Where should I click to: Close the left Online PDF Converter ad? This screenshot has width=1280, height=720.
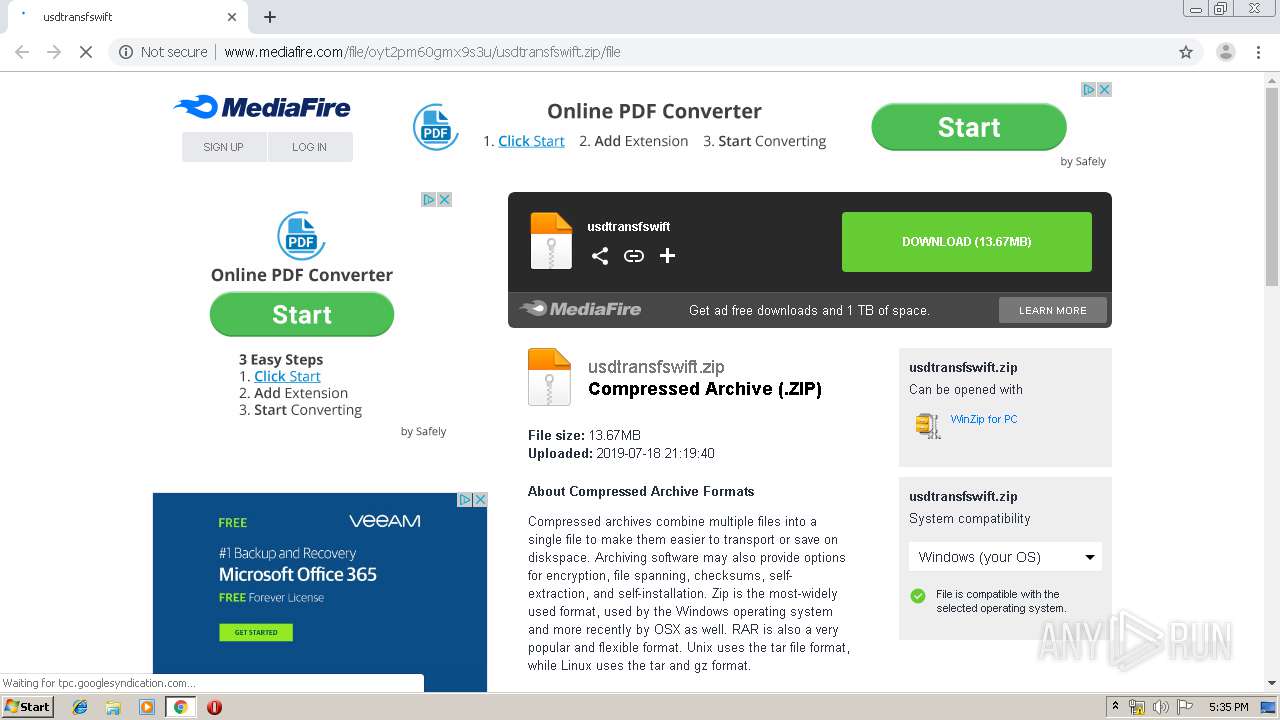(x=445, y=199)
